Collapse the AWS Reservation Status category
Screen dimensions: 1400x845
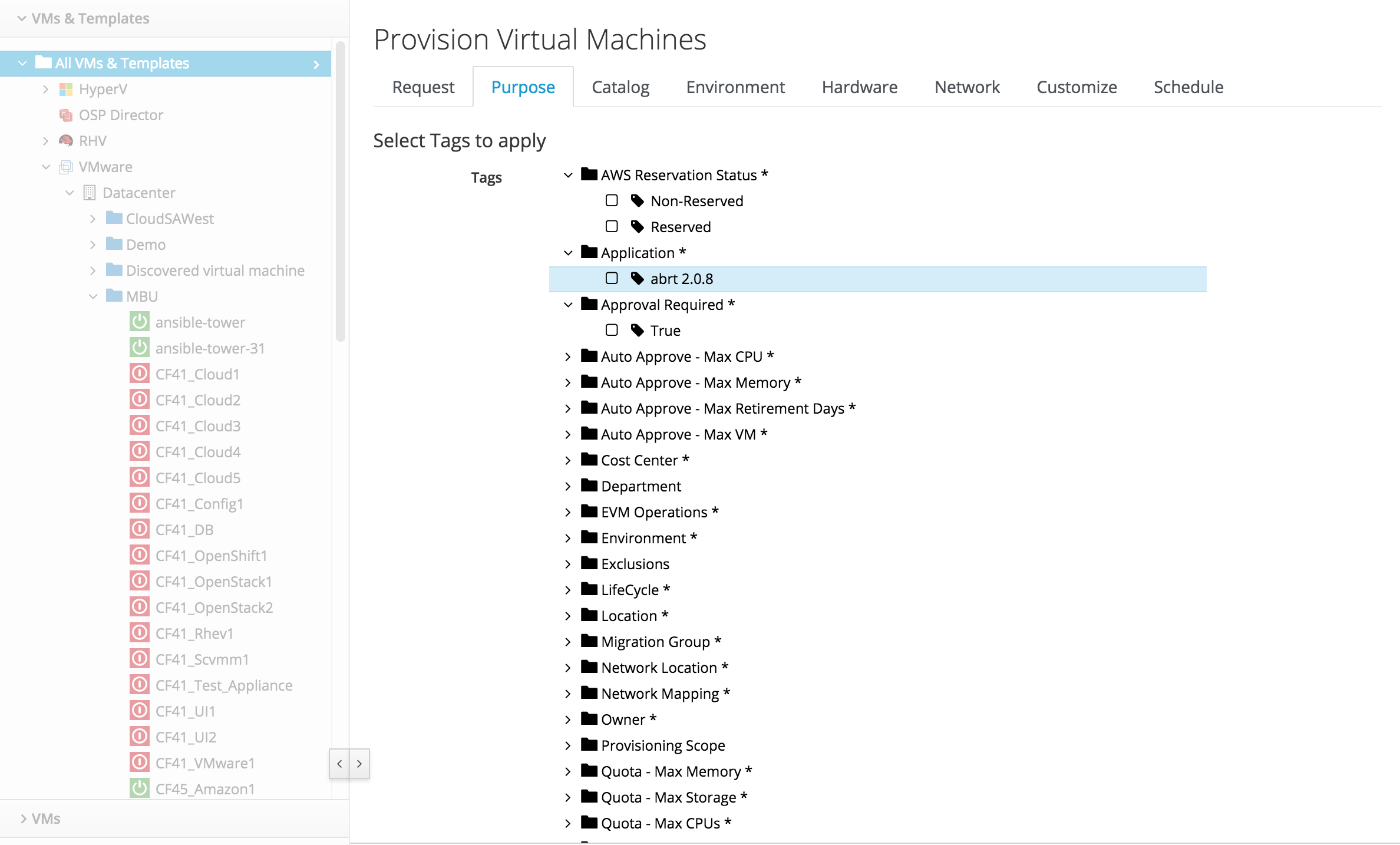pos(568,175)
